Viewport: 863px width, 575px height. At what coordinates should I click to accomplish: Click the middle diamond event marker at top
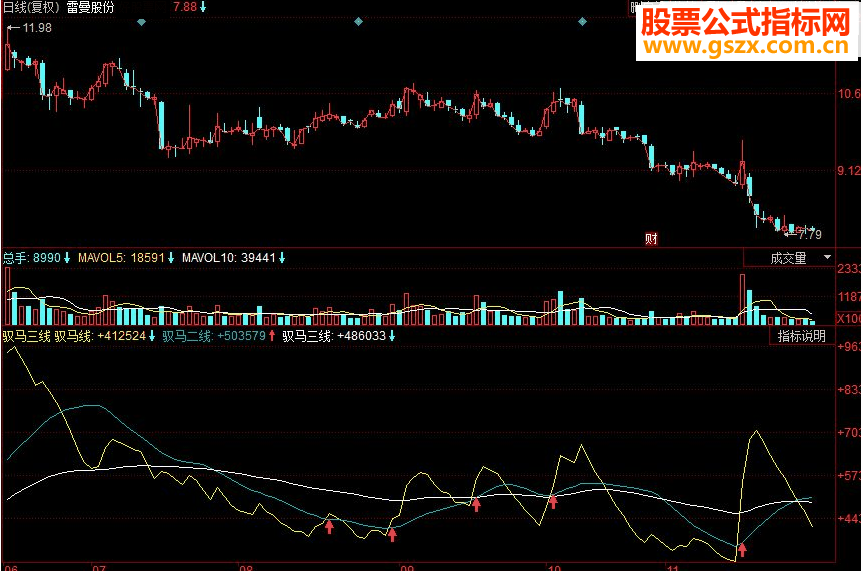coord(358,22)
